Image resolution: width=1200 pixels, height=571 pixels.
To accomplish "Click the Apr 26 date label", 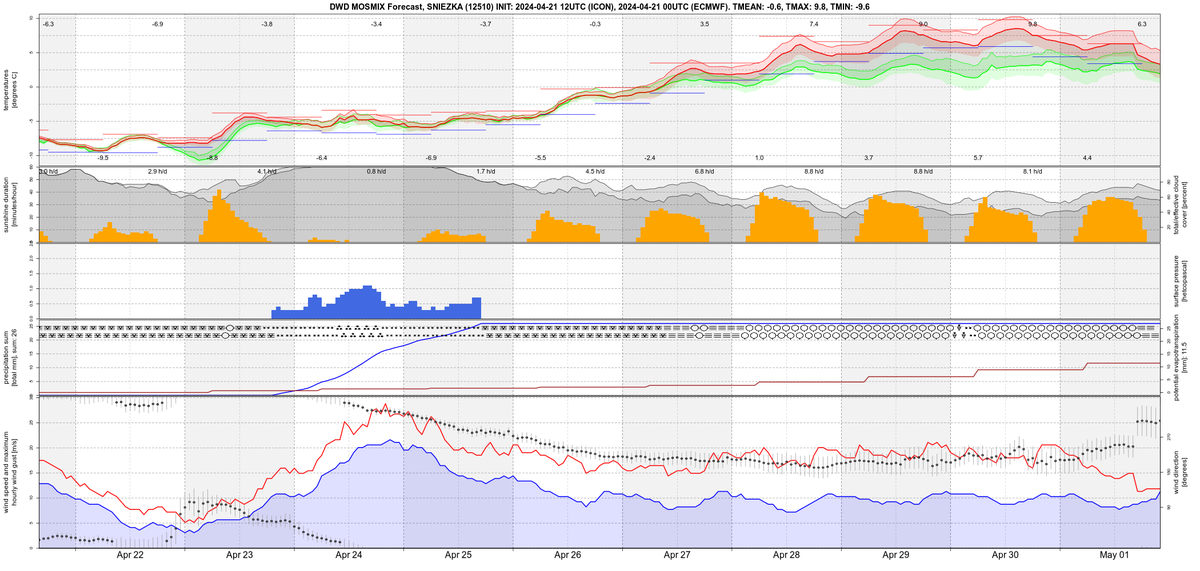I will coord(568,555).
